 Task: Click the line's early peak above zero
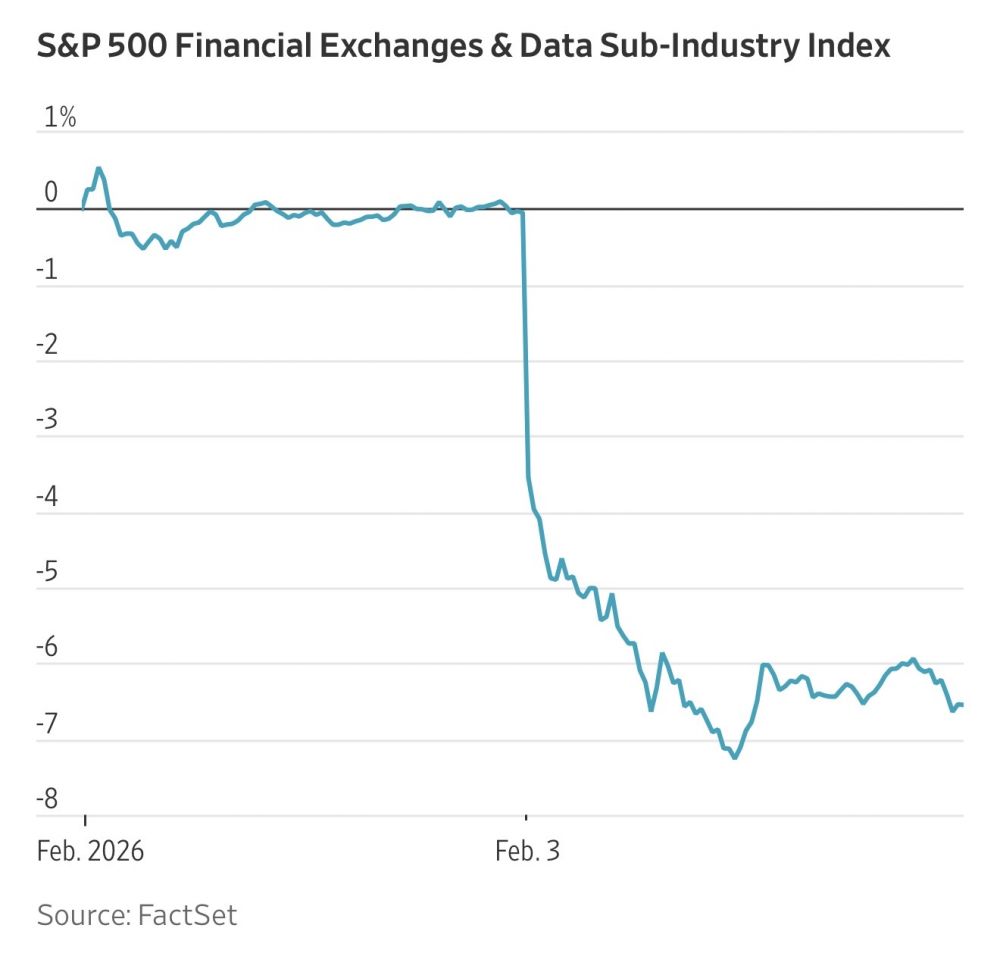pyautogui.click(x=98, y=168)
